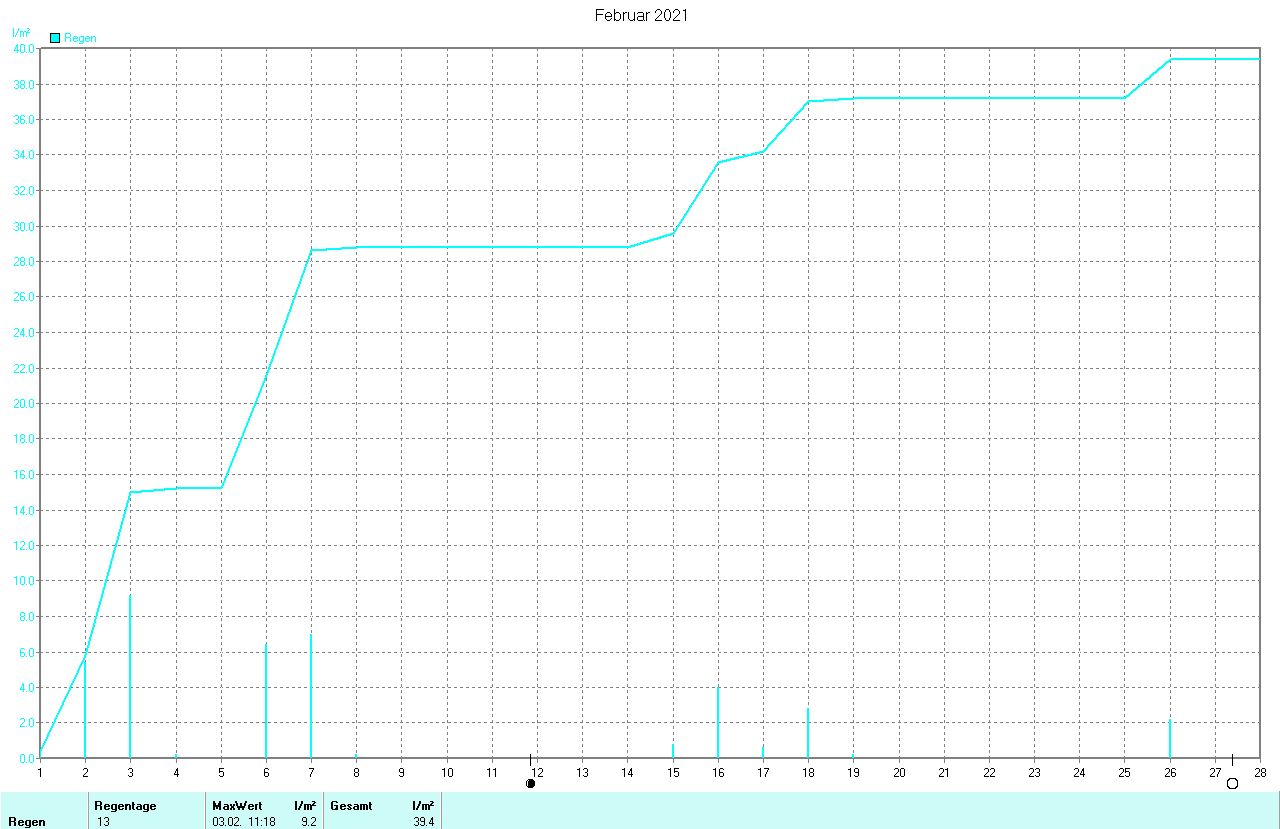
Task: Click the x-axis day label 16
Action: coord(718,772)
